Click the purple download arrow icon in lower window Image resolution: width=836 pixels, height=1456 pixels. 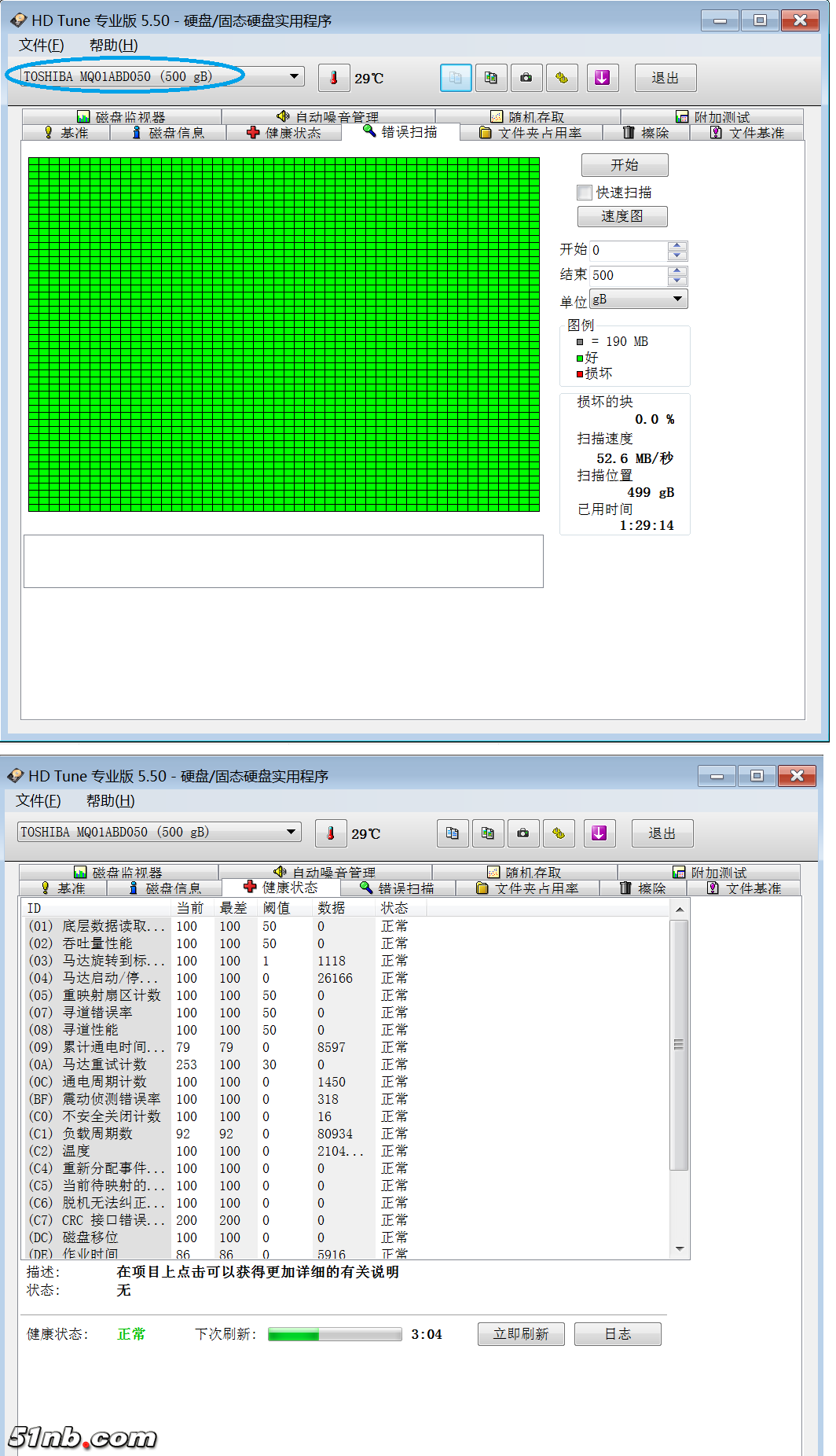(599, 833)
